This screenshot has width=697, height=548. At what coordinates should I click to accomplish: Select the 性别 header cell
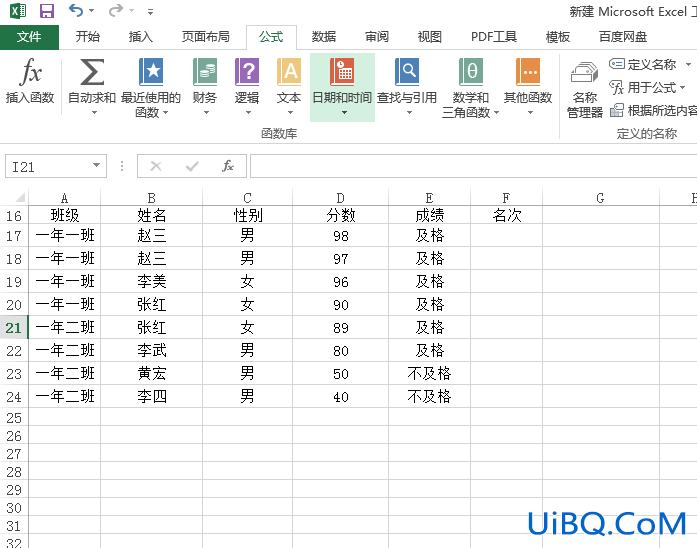(248, 216)
